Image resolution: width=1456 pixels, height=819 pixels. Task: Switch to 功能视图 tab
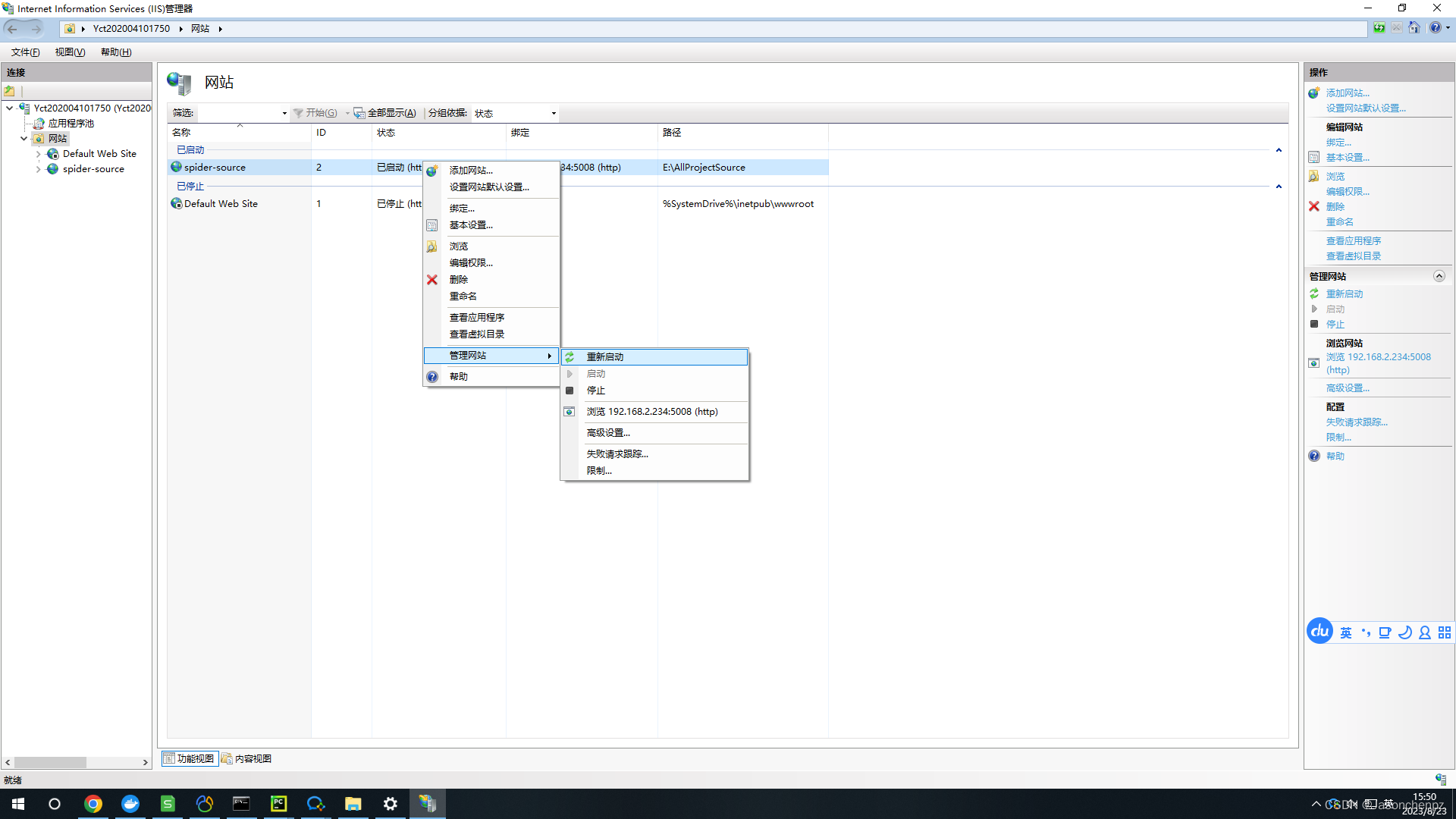click(x=190, y=759)
